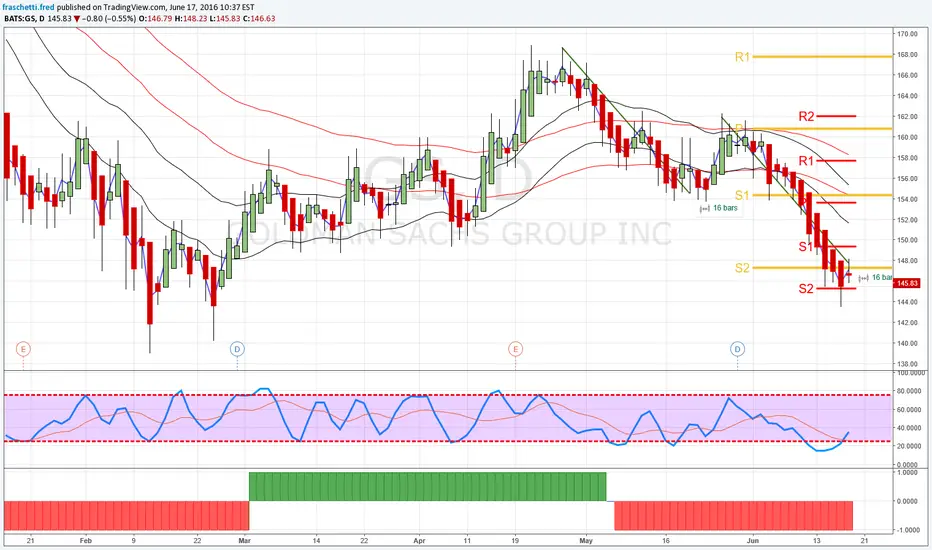Click the 168.00 price axis label
The height and width of the screenshot is (550, 932).
pos(908,55)
